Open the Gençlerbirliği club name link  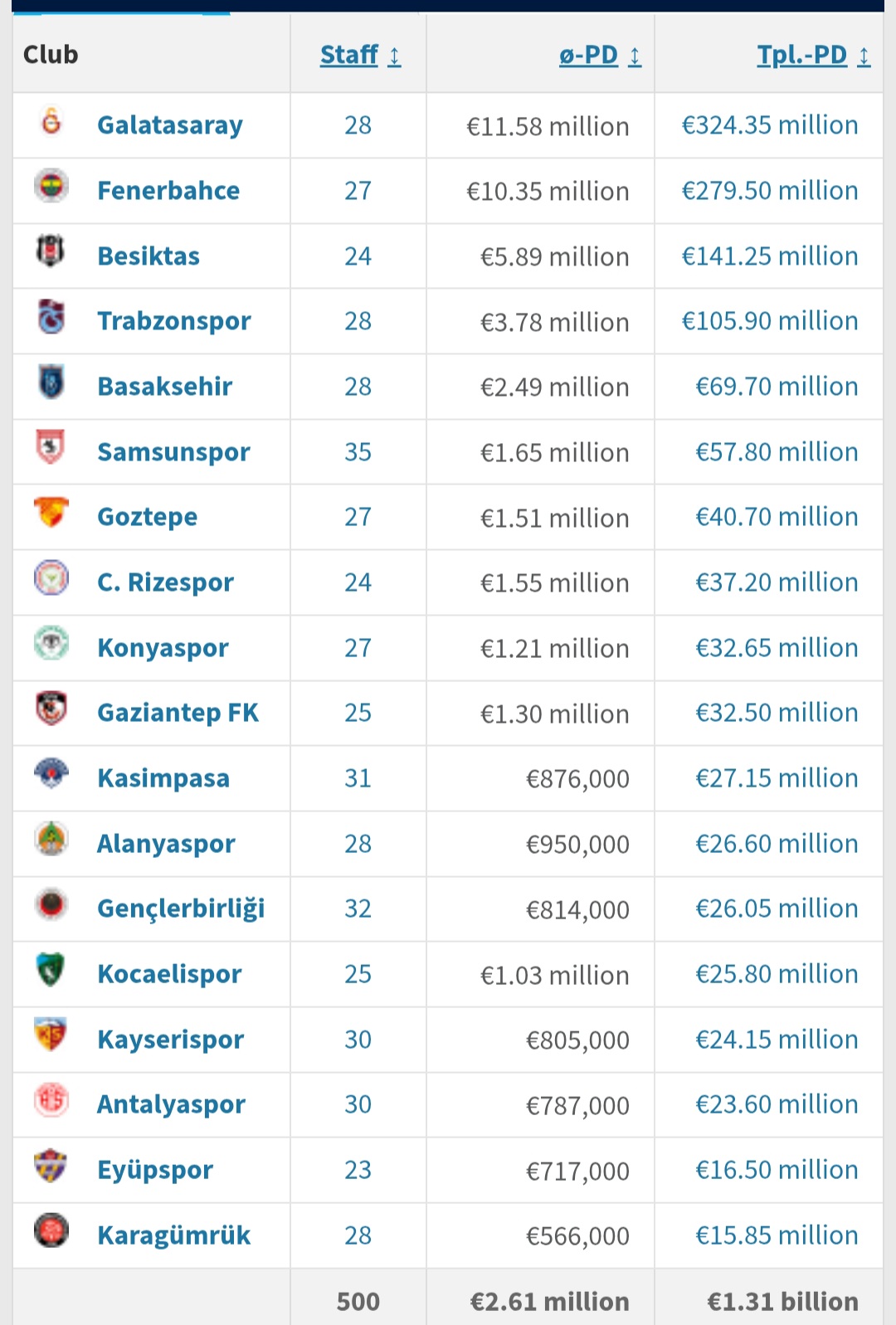coord(181,909)
